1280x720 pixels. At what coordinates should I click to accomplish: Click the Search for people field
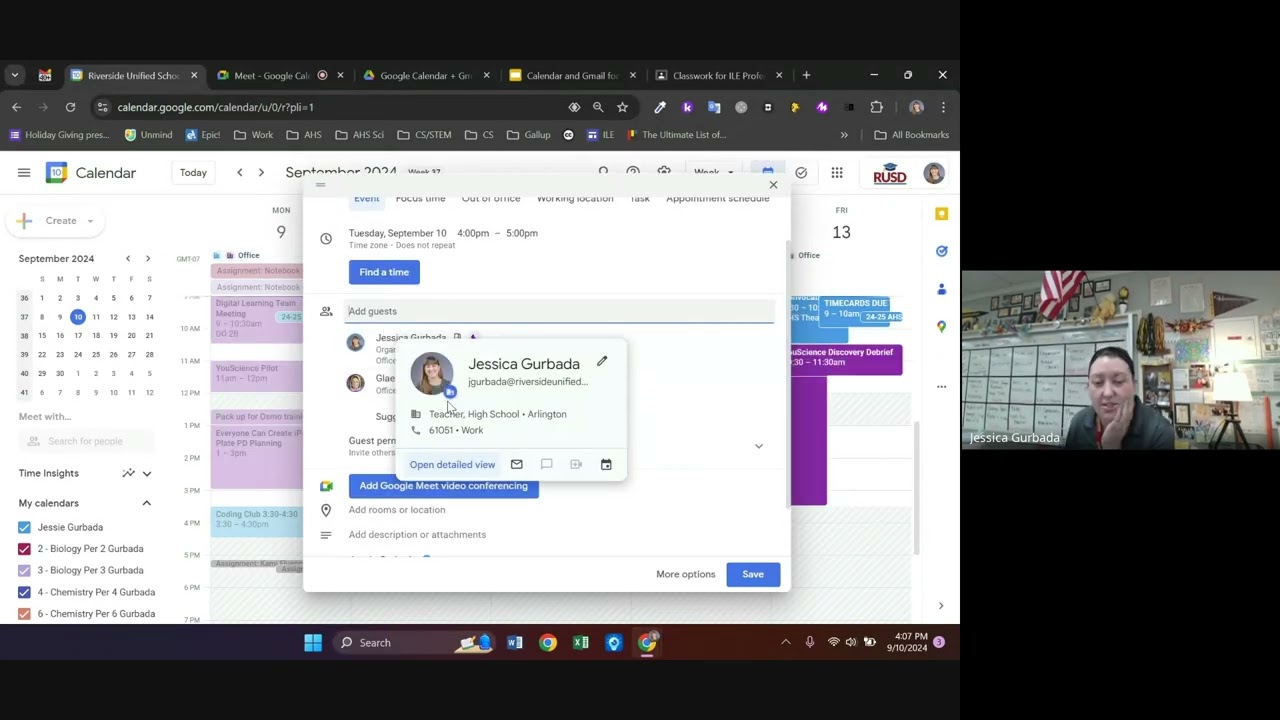[86, 441]
